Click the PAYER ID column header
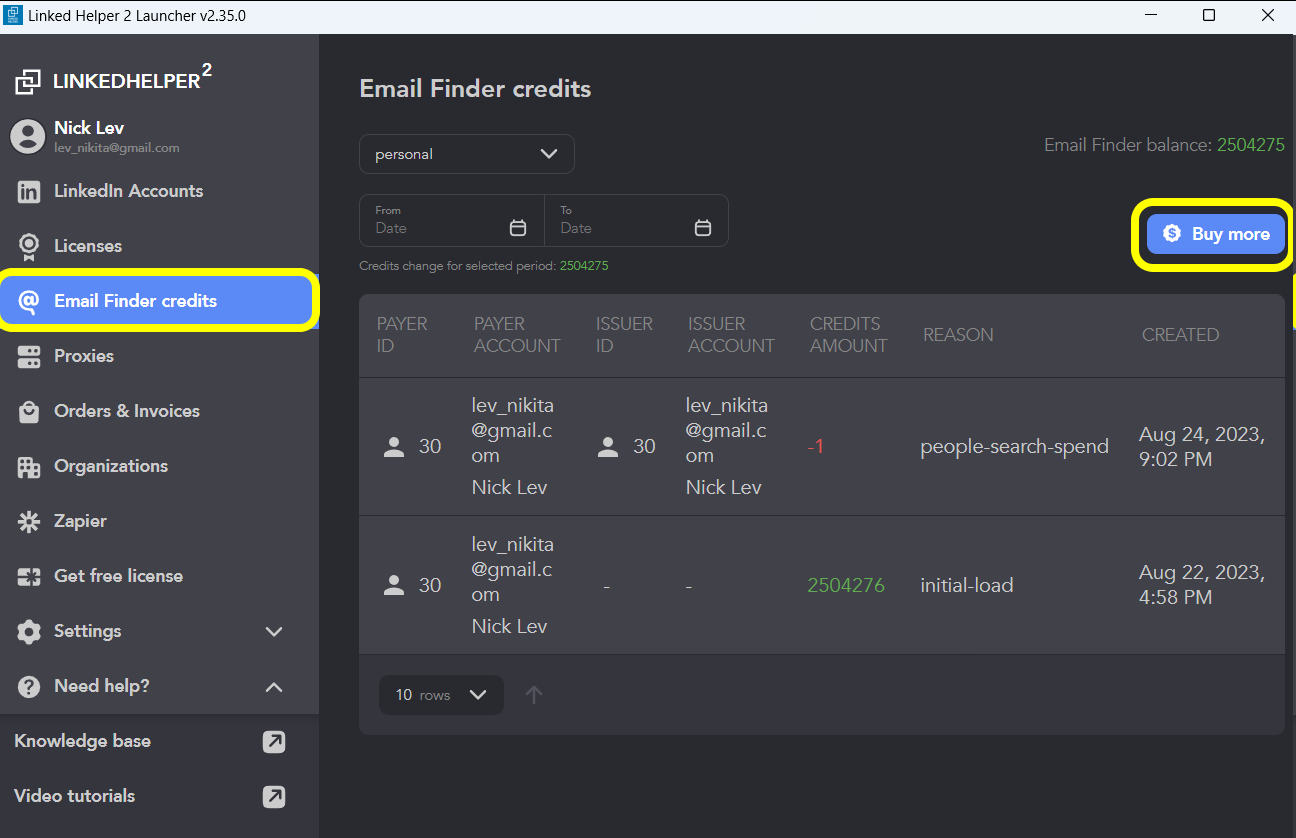Viewport: 1296px width, 838px height. tap(402, 335)
